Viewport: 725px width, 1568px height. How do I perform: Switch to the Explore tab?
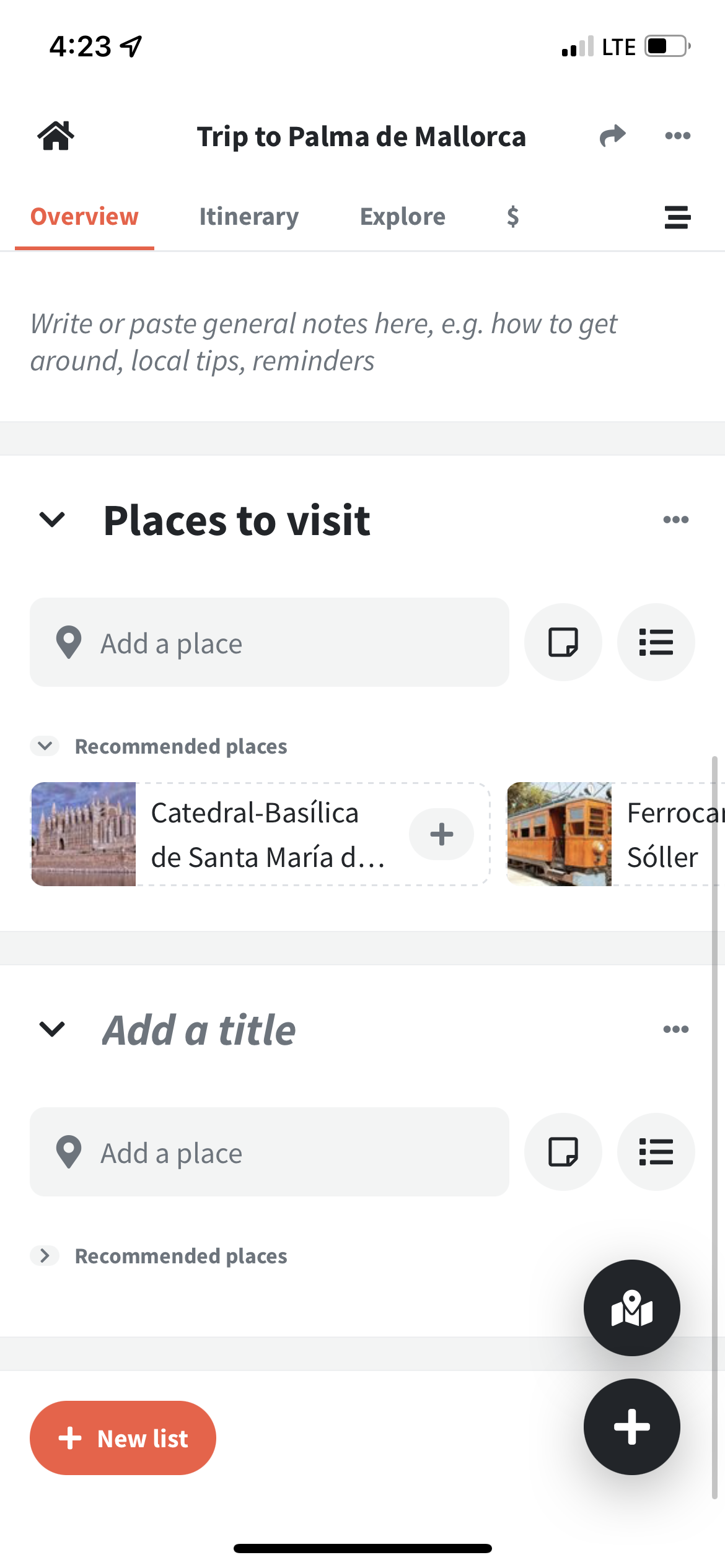(402, 217)
